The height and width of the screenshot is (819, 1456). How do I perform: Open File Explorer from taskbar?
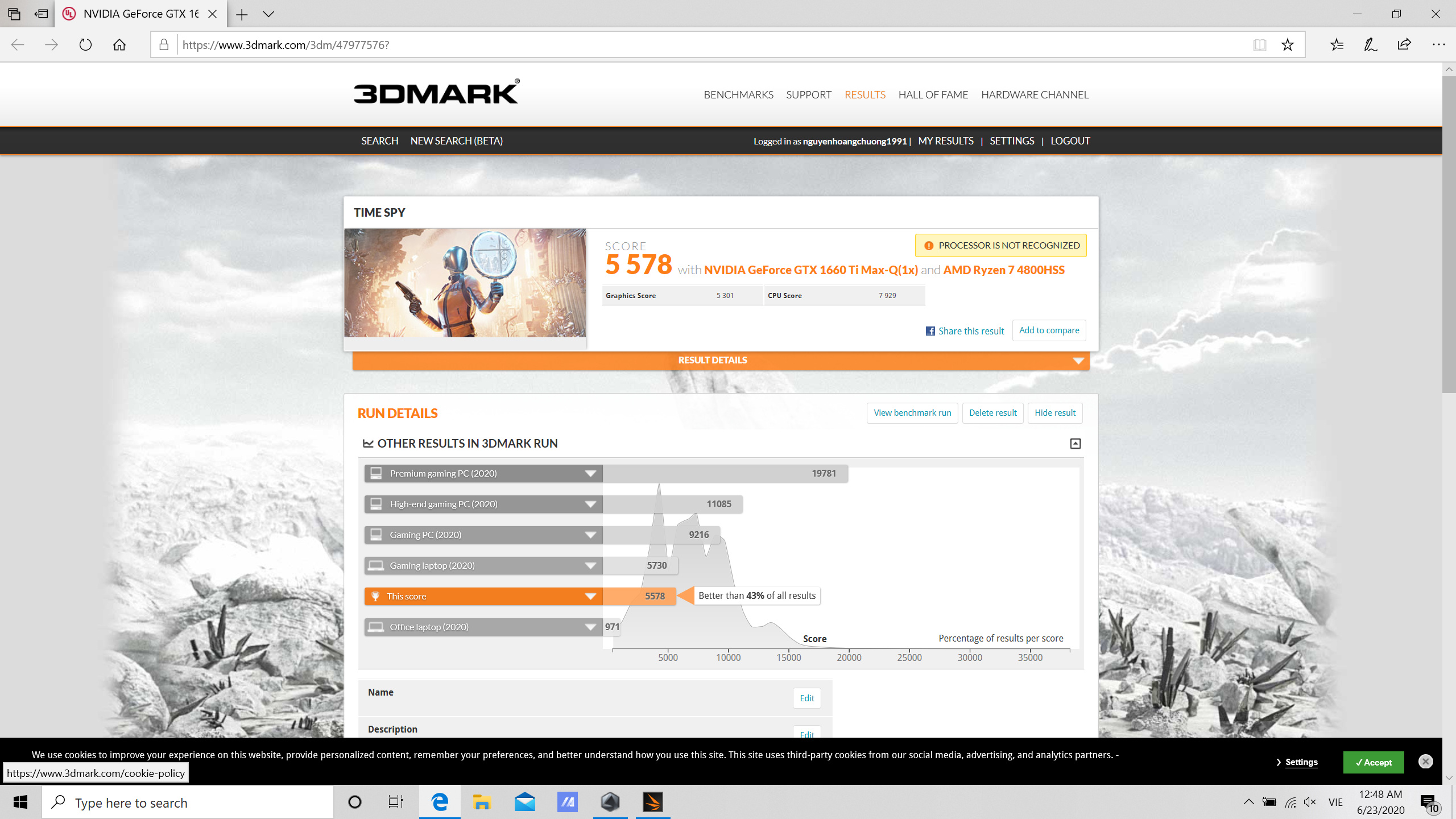coord(482,803)
